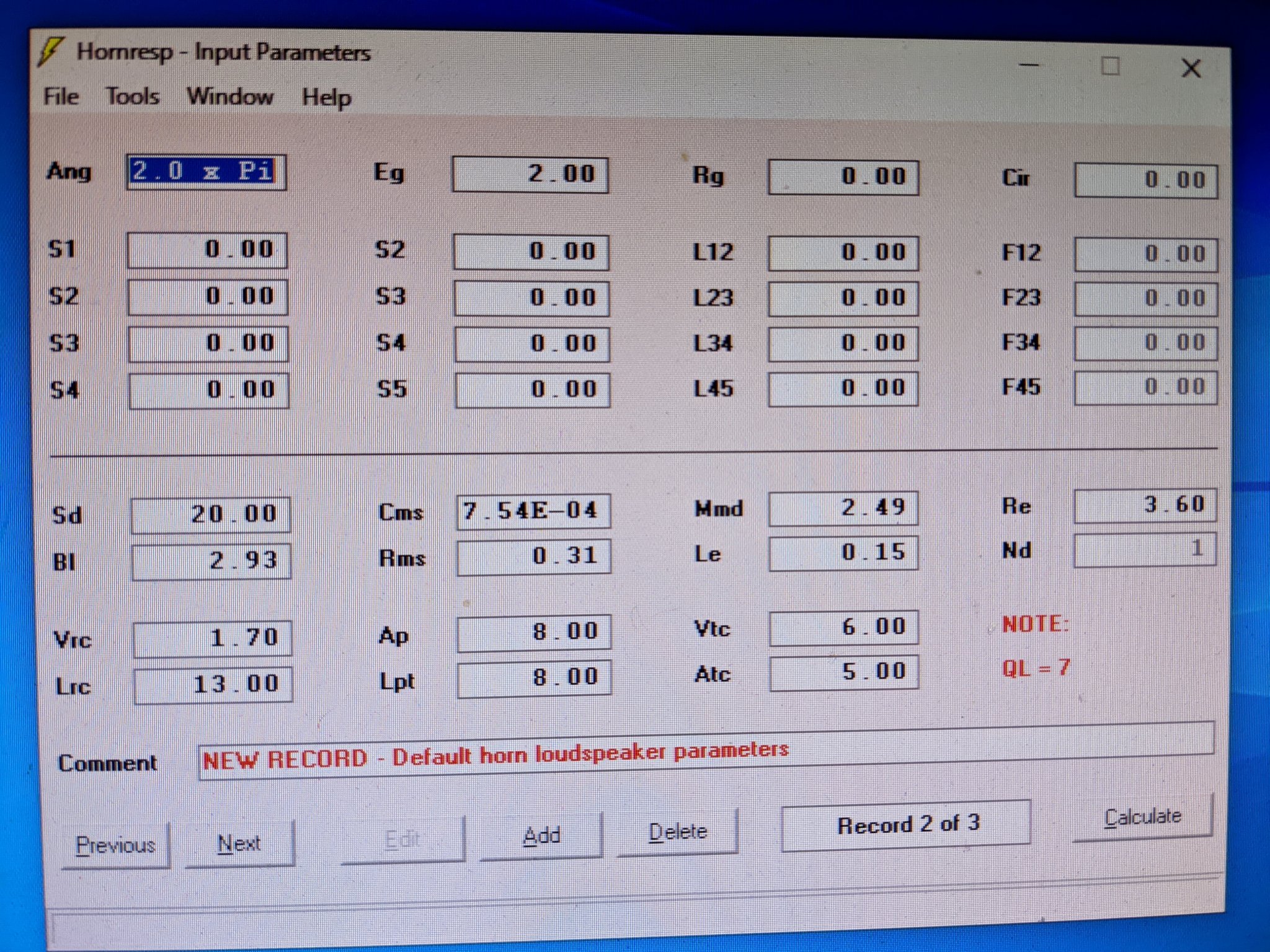The width and height of the screenshot is (1270, 952).
Task: Click the F12 input field
Action: point(1146,255)
